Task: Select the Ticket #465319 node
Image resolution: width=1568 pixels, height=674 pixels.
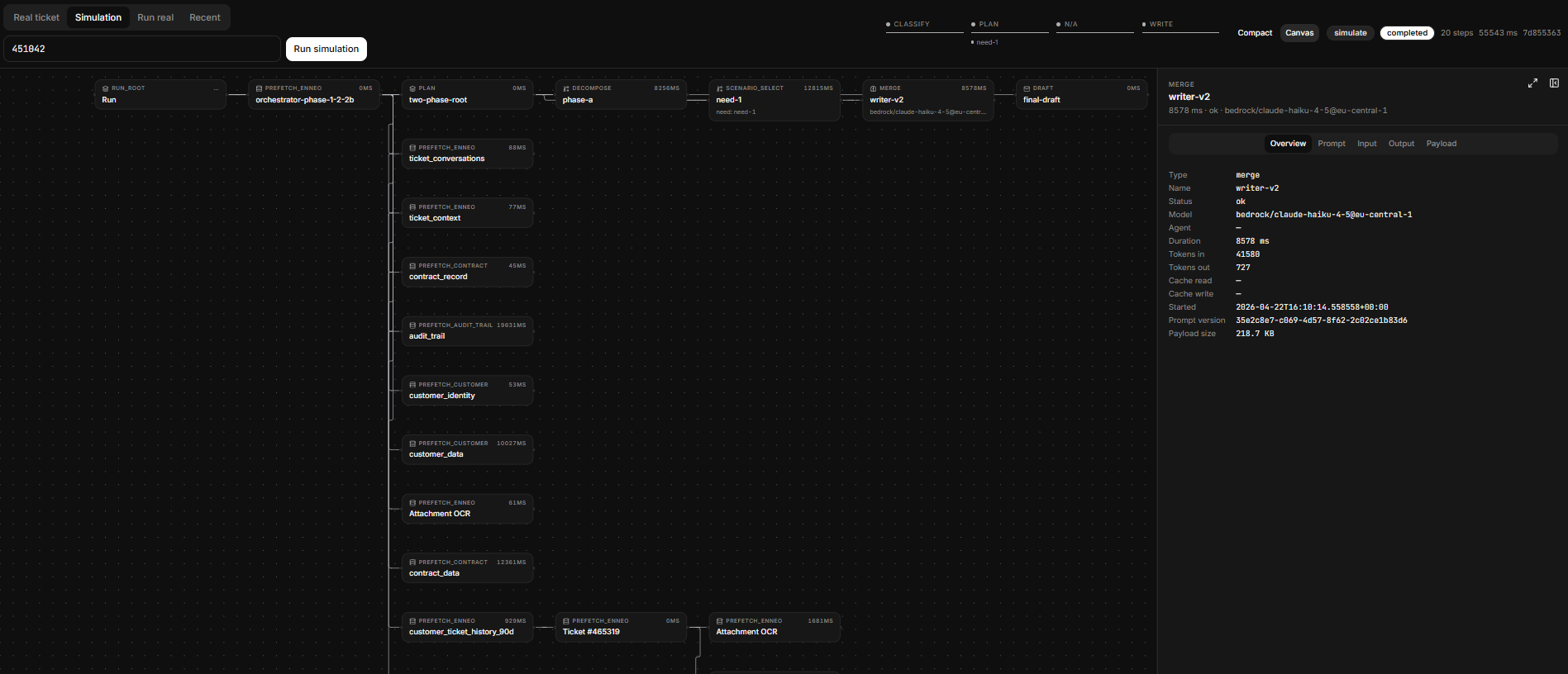Action: [x=621, y=627]
